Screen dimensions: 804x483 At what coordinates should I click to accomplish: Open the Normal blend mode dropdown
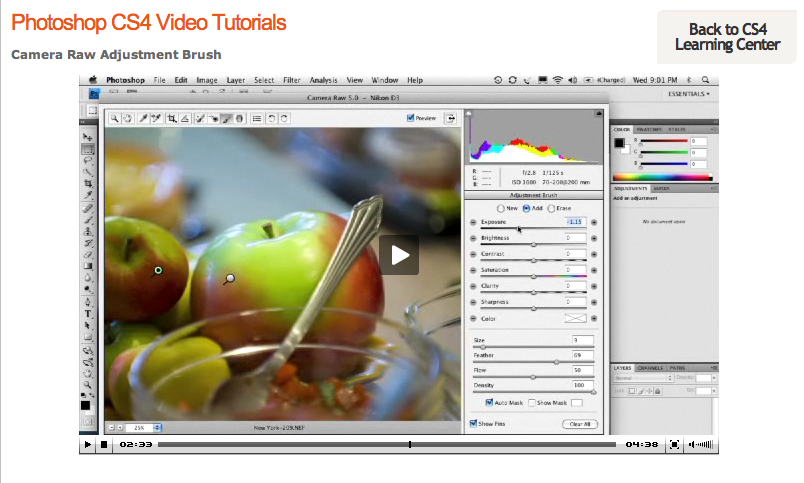pos(643,378)
